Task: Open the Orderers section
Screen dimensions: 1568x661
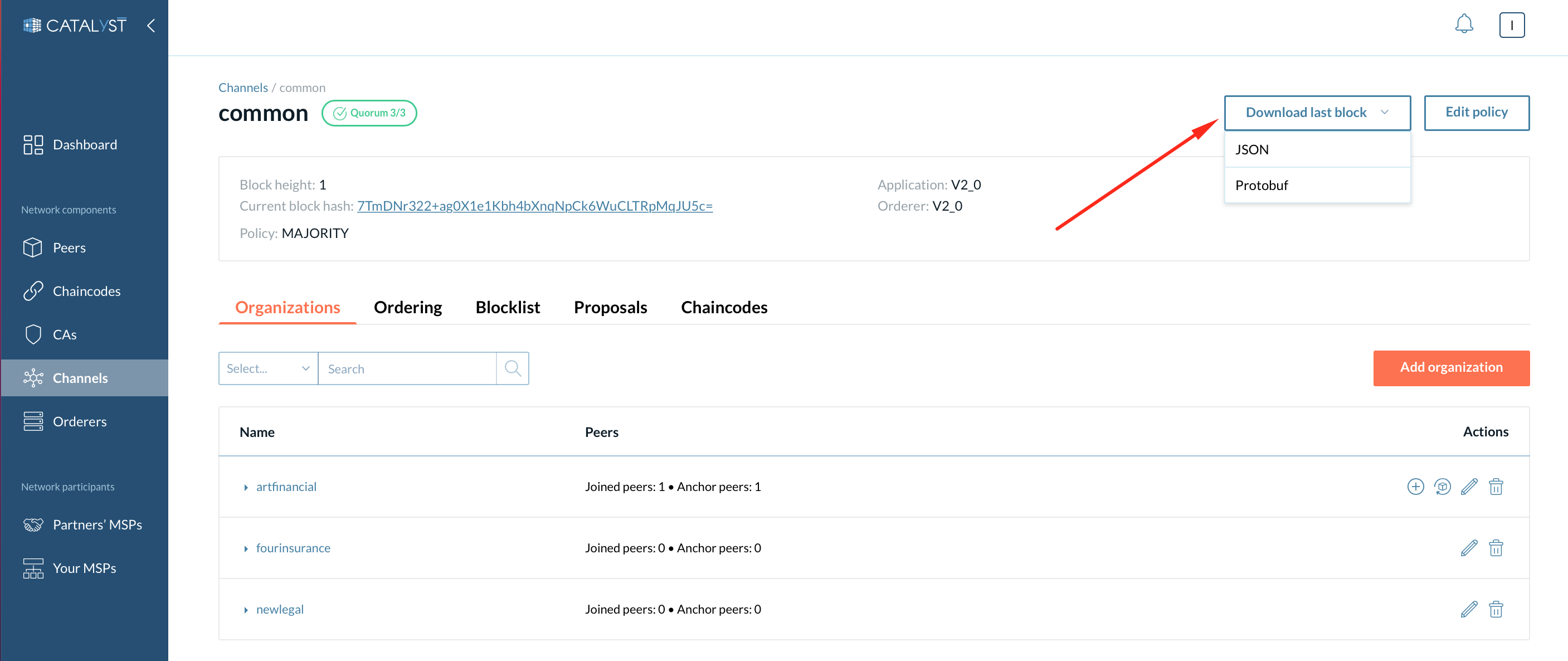Action: [80, 421]
